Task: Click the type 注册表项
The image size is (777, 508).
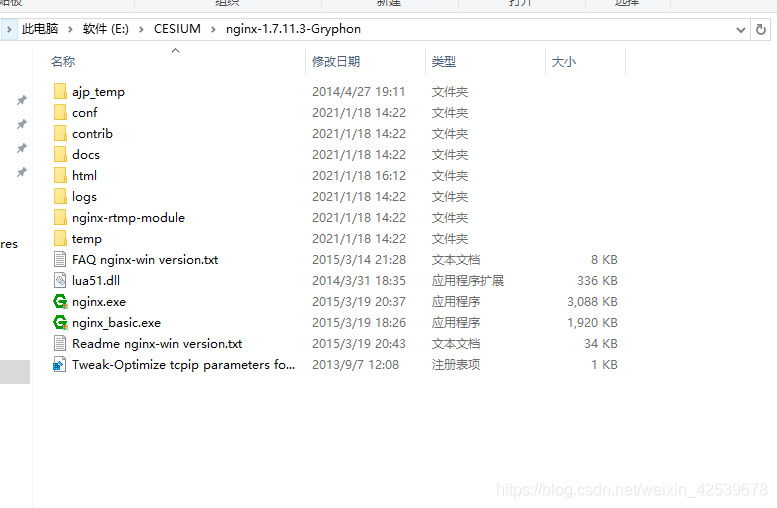Action: click(x=456, y=364)
